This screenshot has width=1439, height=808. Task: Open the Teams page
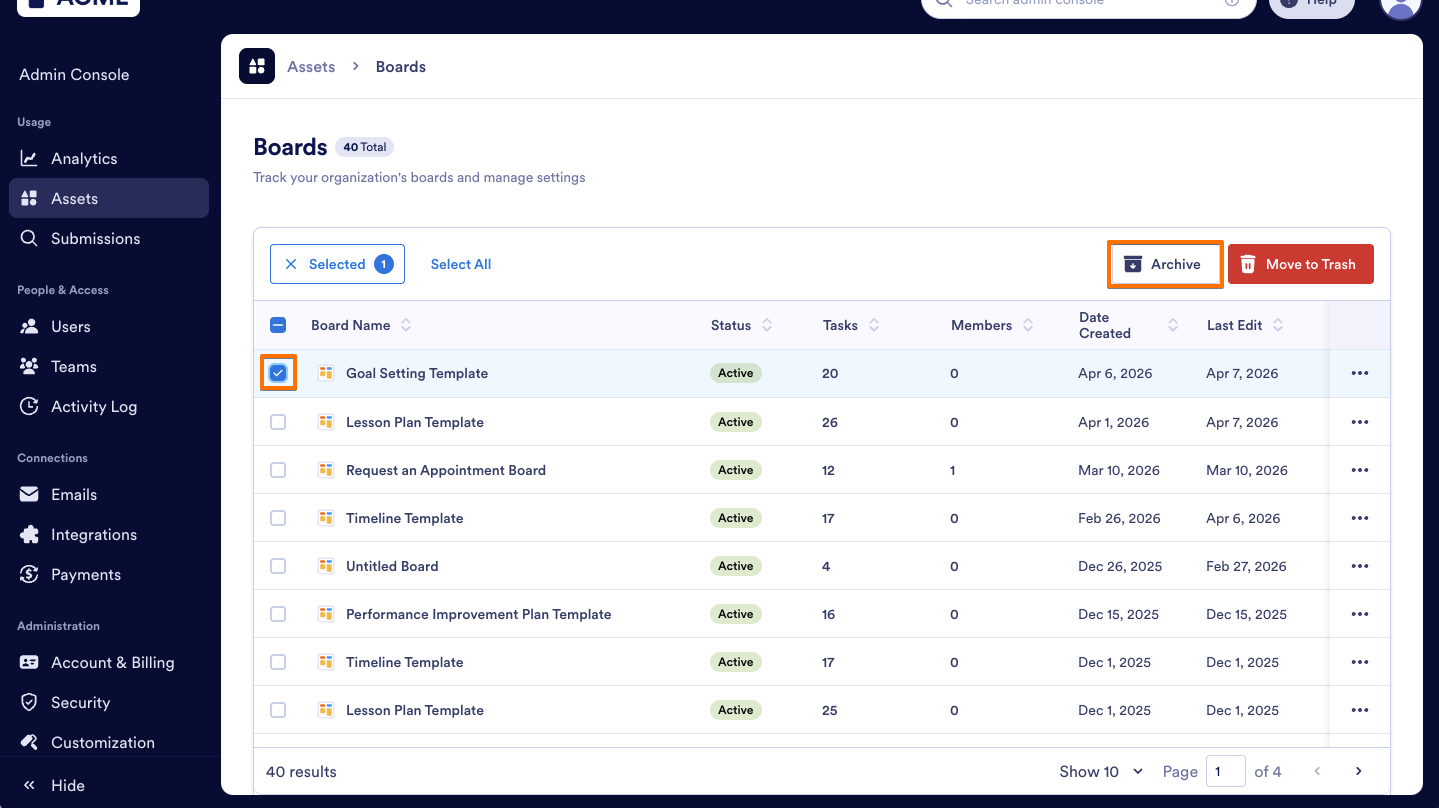tap(74, 366)
